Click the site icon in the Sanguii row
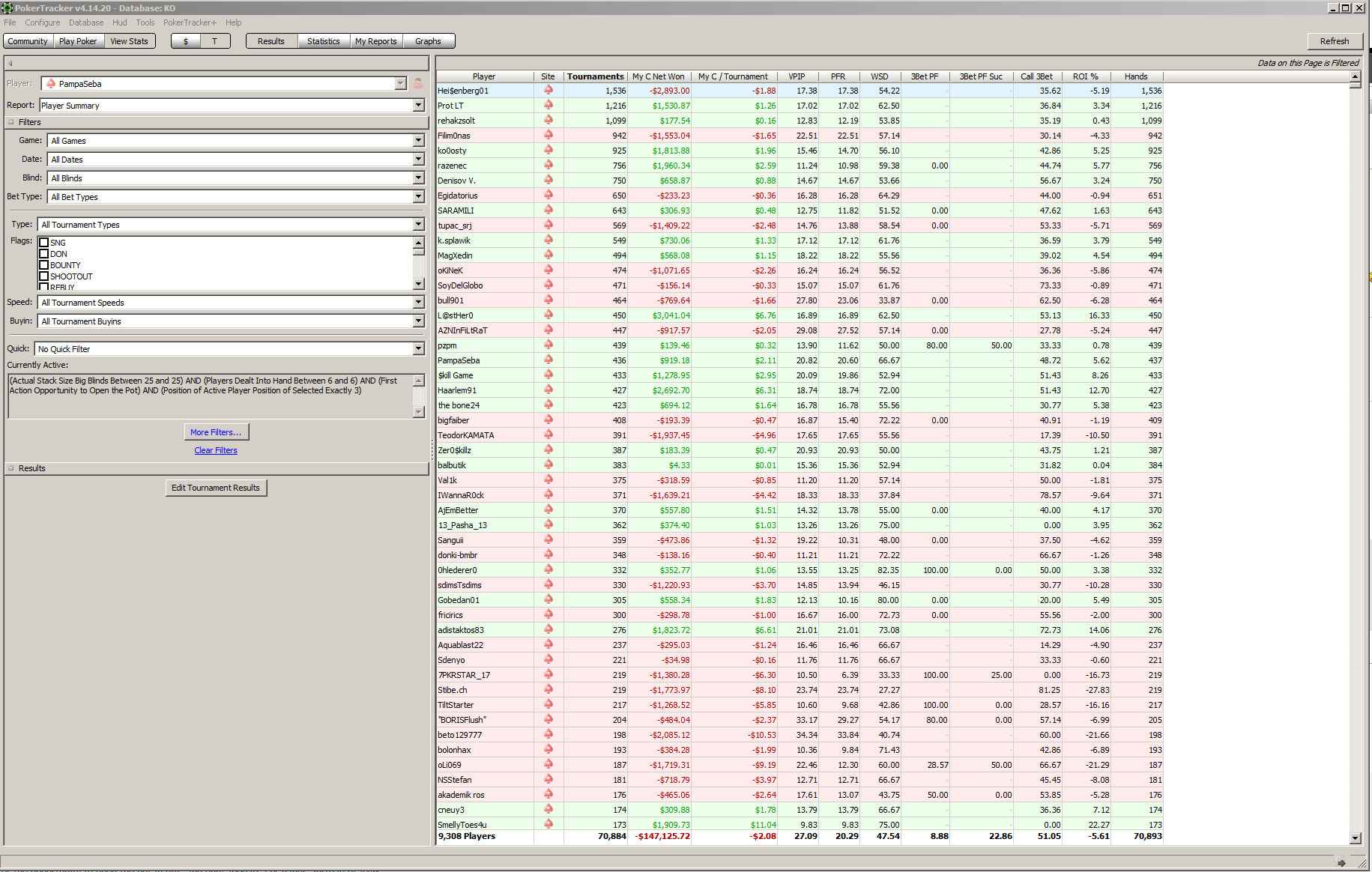 (x=549, y=539)
